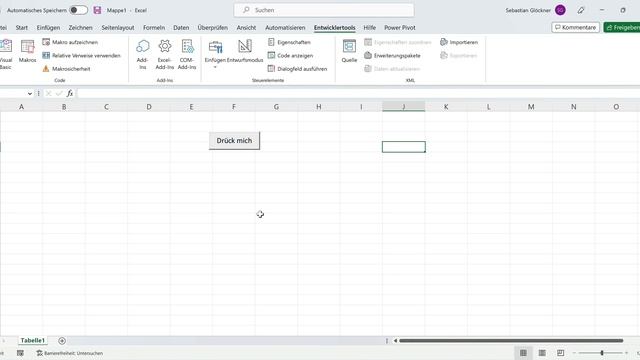Select column J header
Screen dimensions: 640x360
click(404, 107)
